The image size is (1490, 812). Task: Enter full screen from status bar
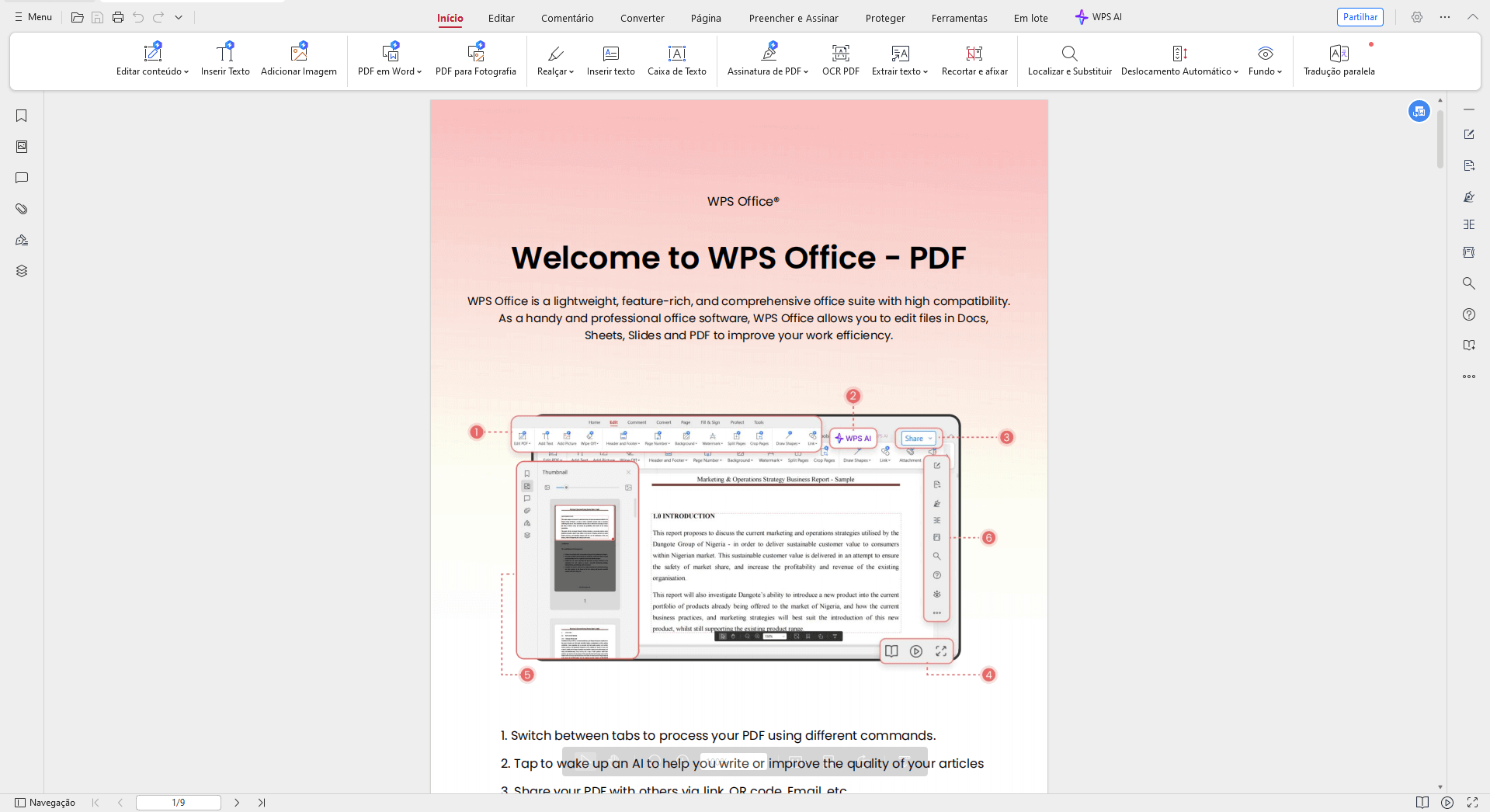click(1472, 803)
